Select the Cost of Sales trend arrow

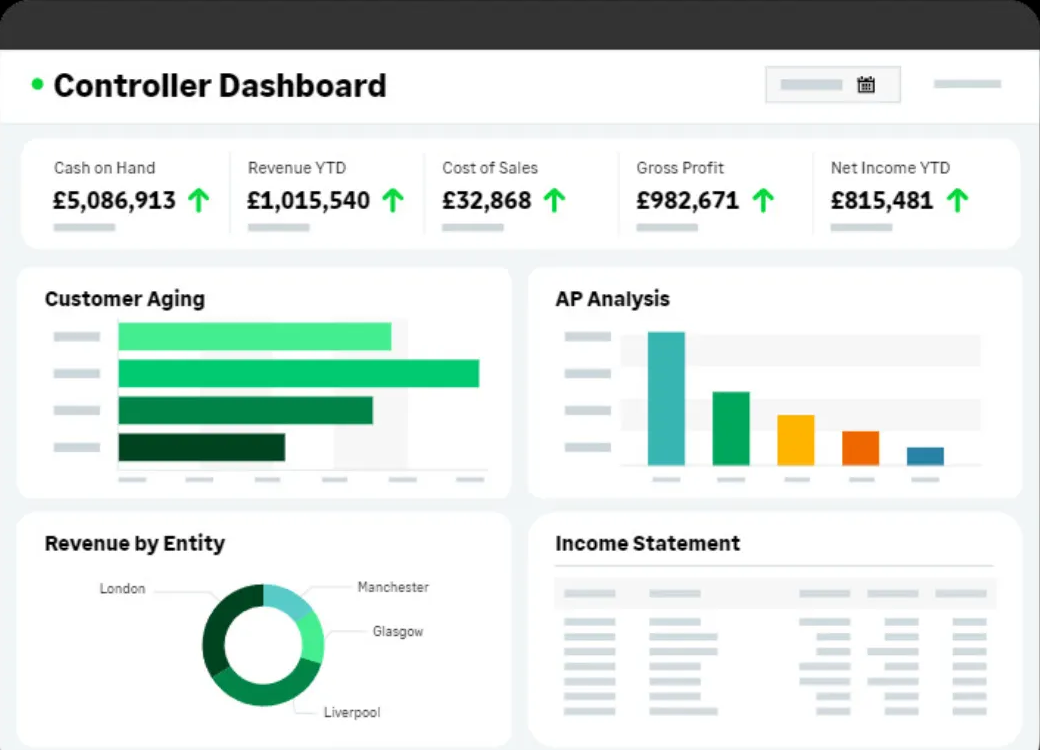[554, 200]
